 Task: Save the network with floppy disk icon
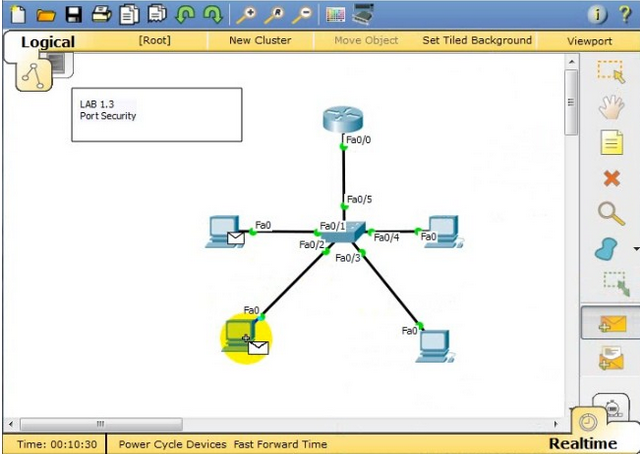[x=74, y=15]
